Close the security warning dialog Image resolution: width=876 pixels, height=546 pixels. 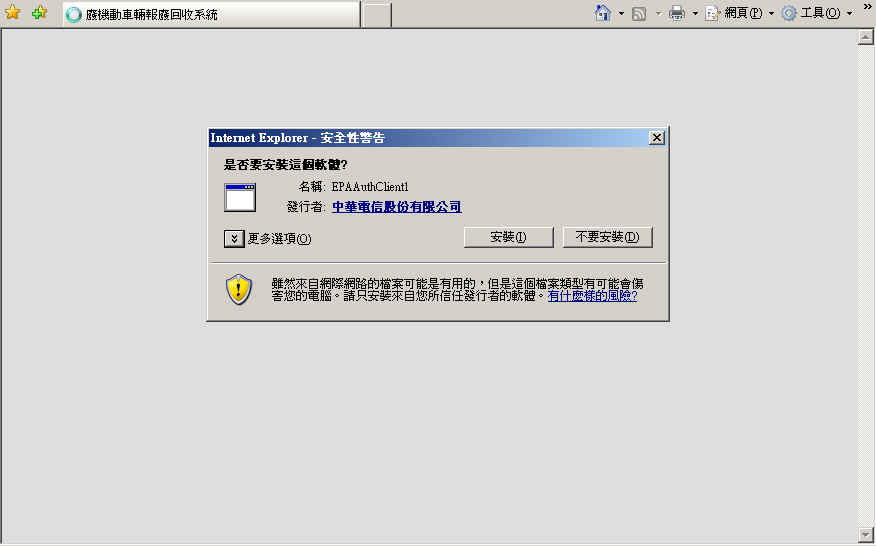[656, 137]
